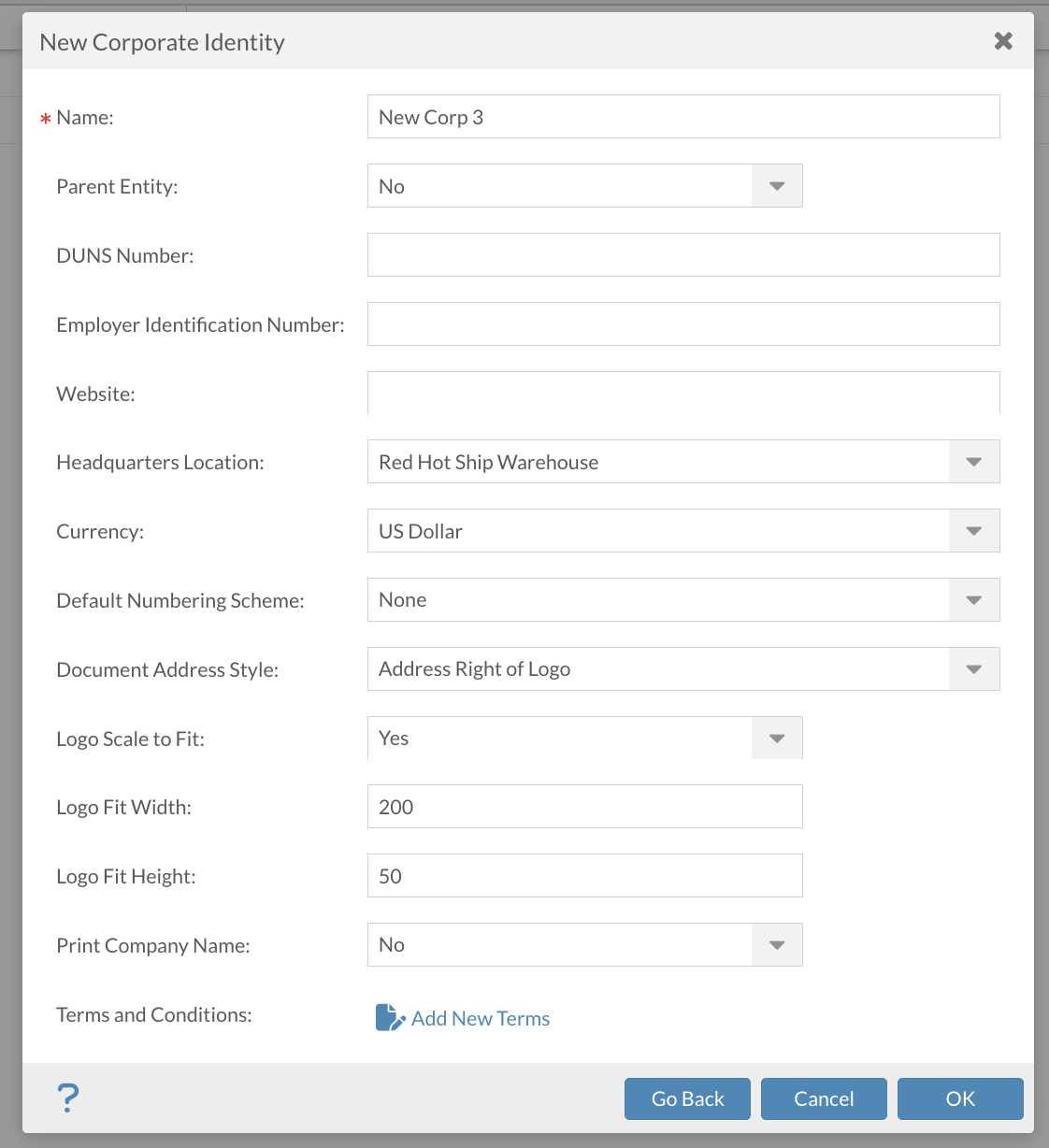Click the Go Back button

coord(687,1098)
